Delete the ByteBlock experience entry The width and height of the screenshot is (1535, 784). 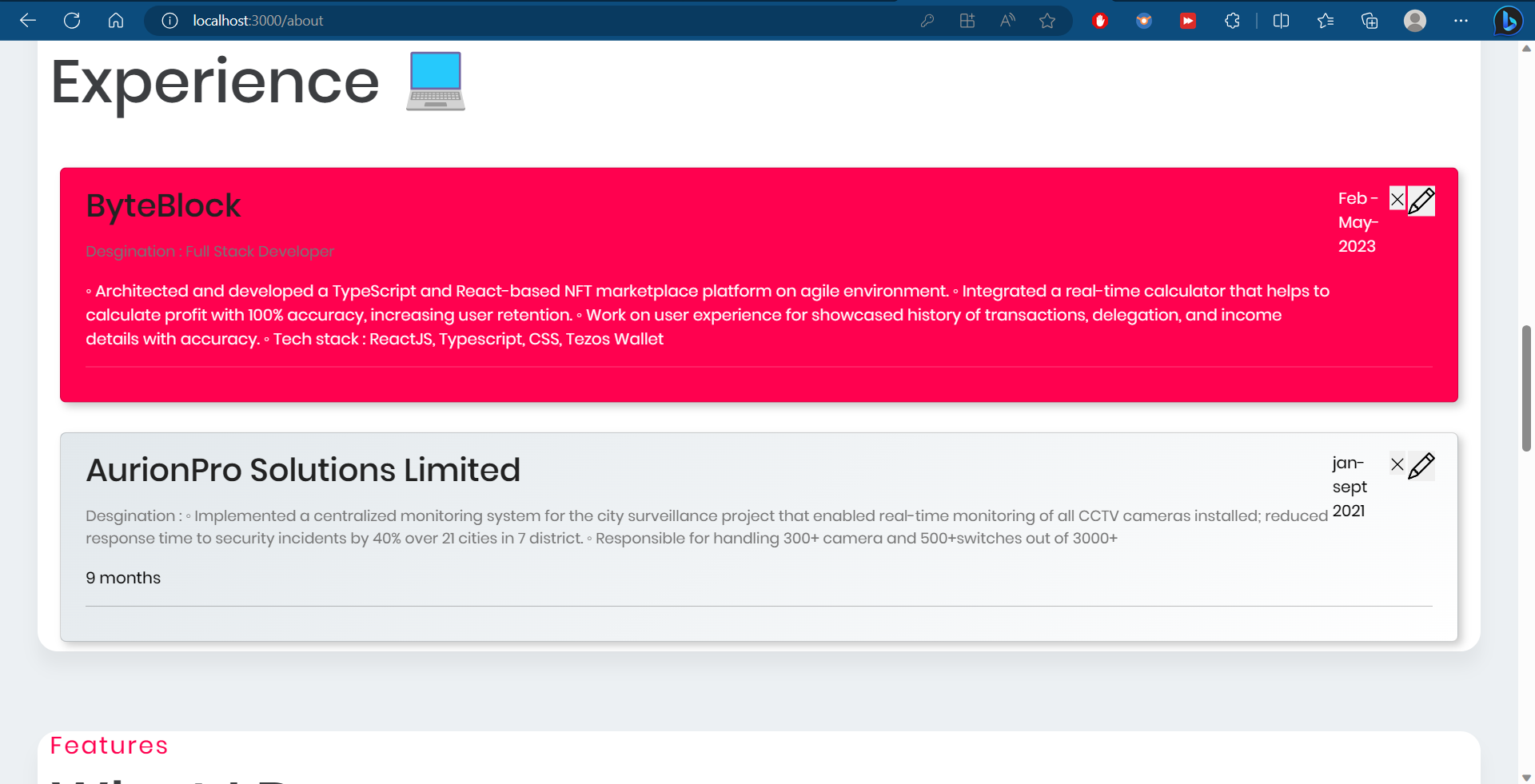click(1397, 199)
